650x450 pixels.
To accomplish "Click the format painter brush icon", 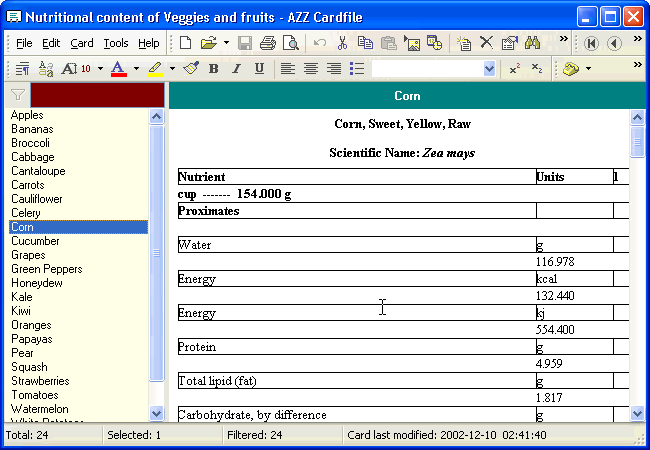I will pos(191,68).
